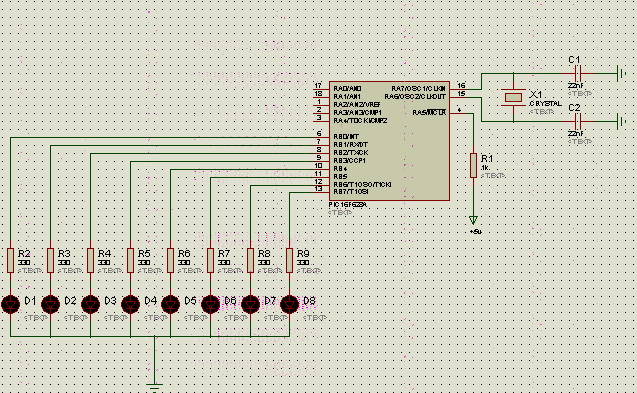Image resolution: width=637 pixels, height=393 pixels.
Task: Click the RB7/T1OSI pin label
Action: click(x=351, y=191)
